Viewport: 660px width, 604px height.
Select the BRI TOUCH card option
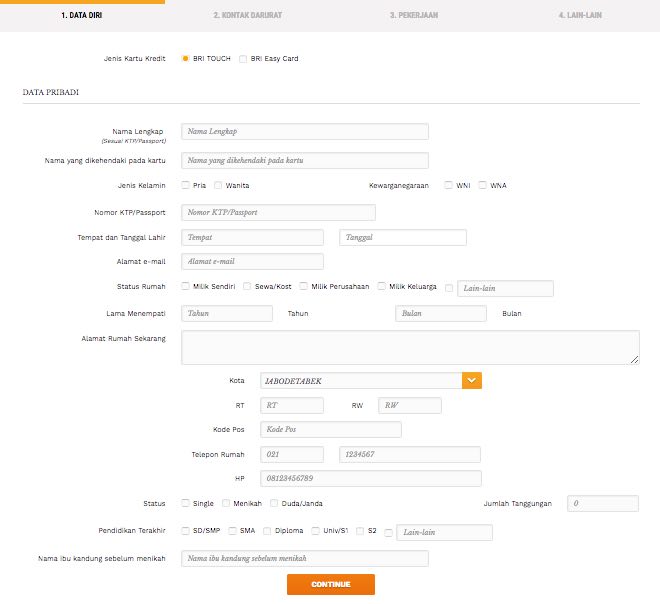185,59
